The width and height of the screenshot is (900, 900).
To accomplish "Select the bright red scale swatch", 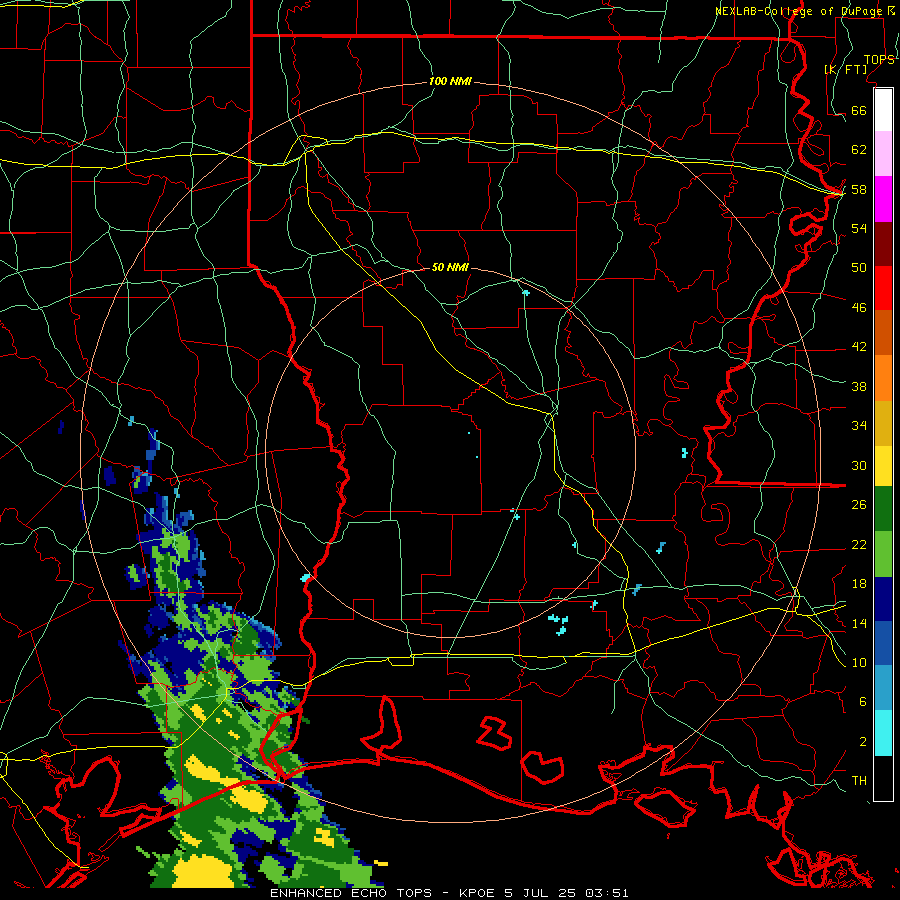I will tap(883, 288).
